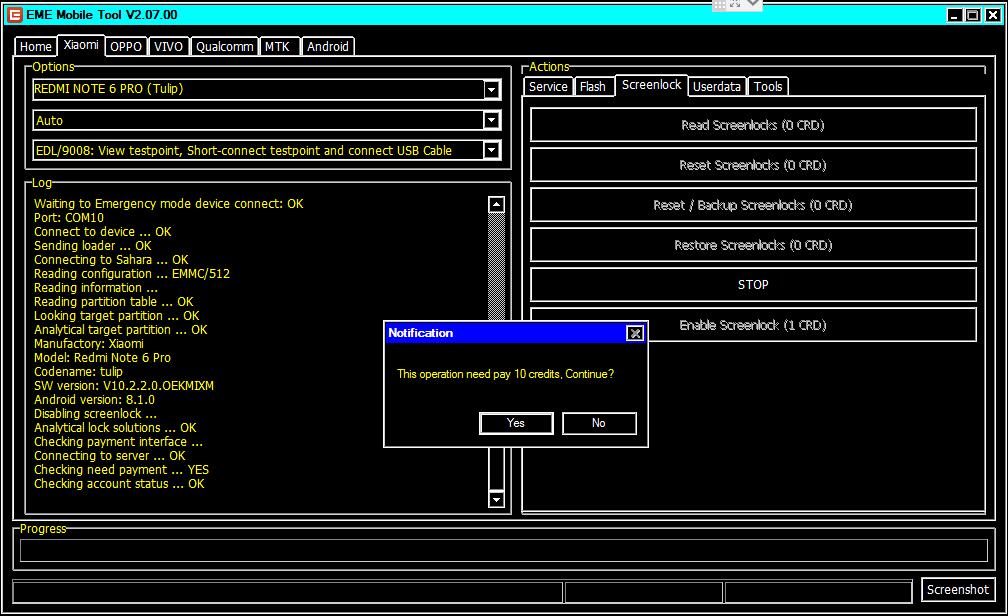Click Enable Screenlock (1 CRD) button
Image resolution: width=1008 pixels, height=616 pixels.
point(753,325)
